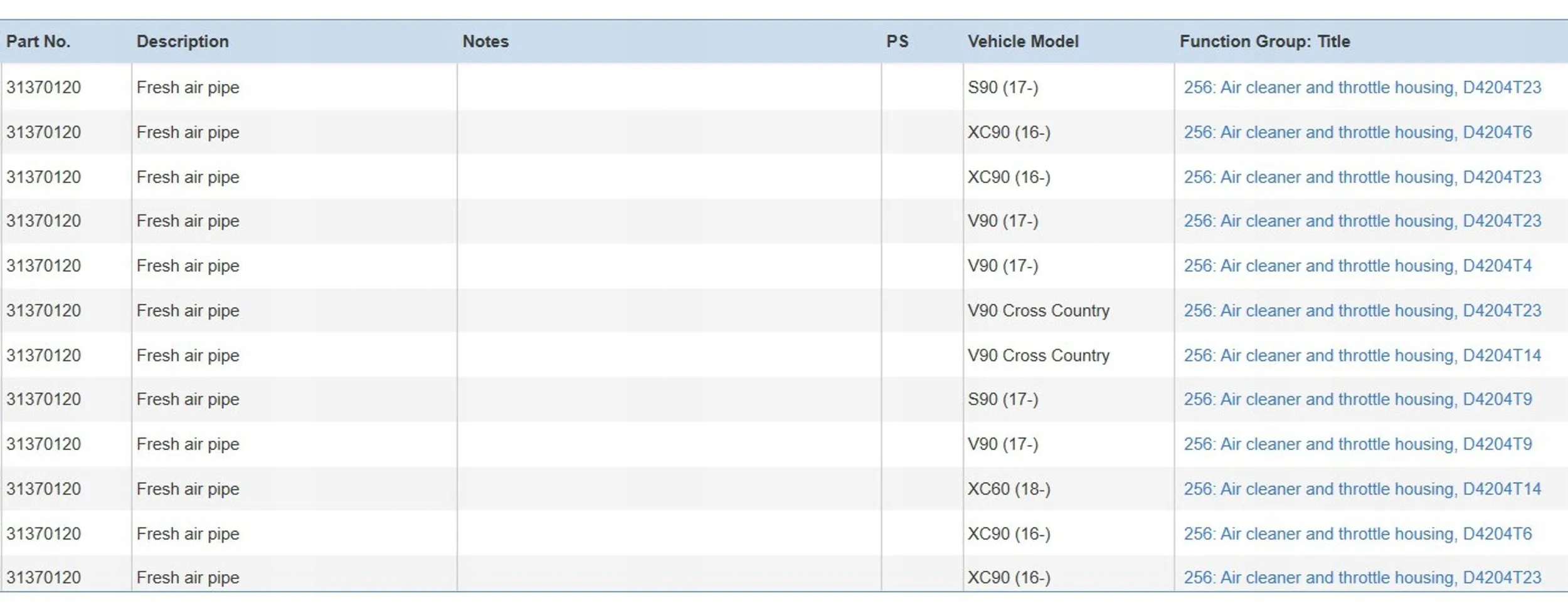Click Fresh air pipe in the XC60 row

click(x=188, y=489)
